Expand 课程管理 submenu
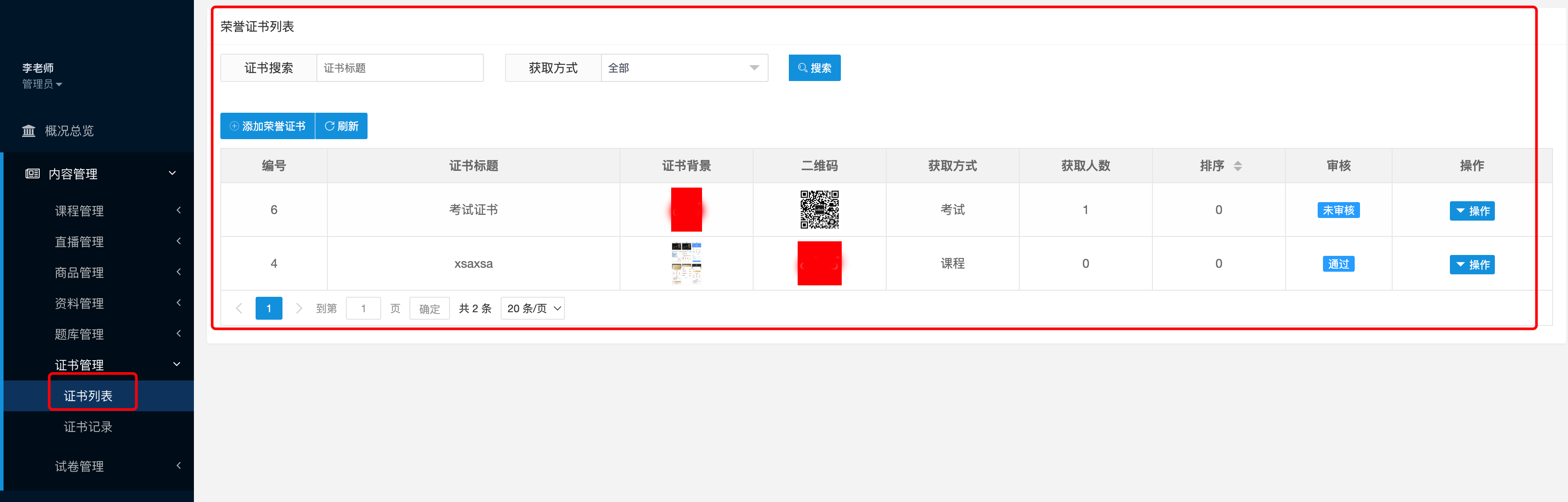This screenshot has height=502, width=1568. tap(178, 210)
